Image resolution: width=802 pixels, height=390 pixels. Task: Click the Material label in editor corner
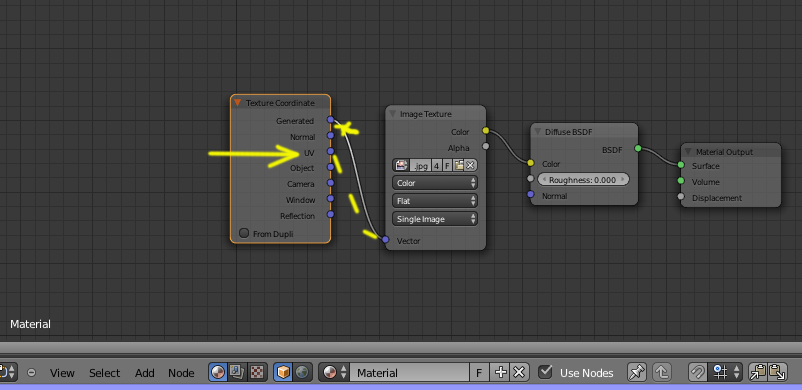31,324
